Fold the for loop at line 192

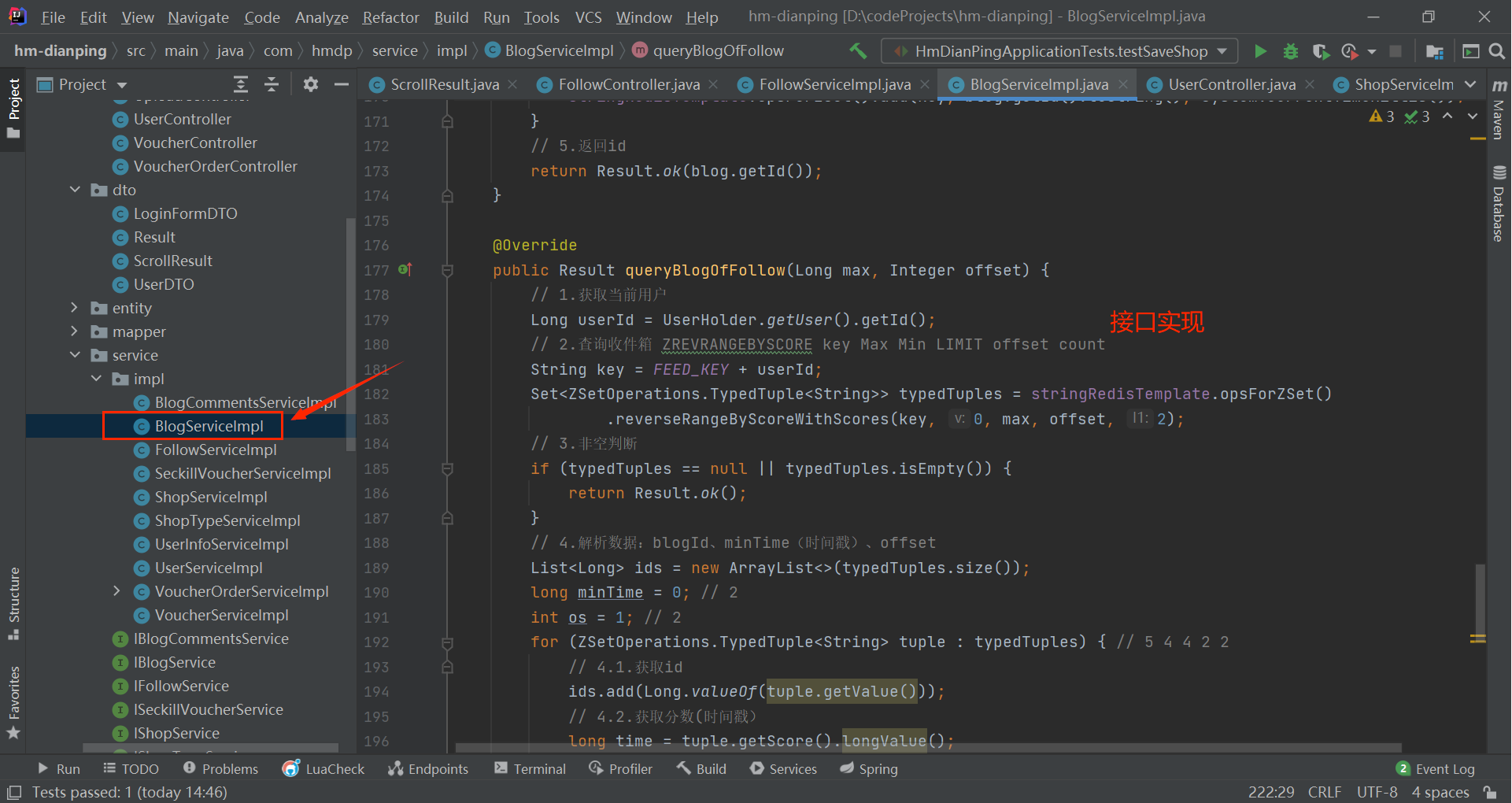pyautogui.click(x=447, y=642)
